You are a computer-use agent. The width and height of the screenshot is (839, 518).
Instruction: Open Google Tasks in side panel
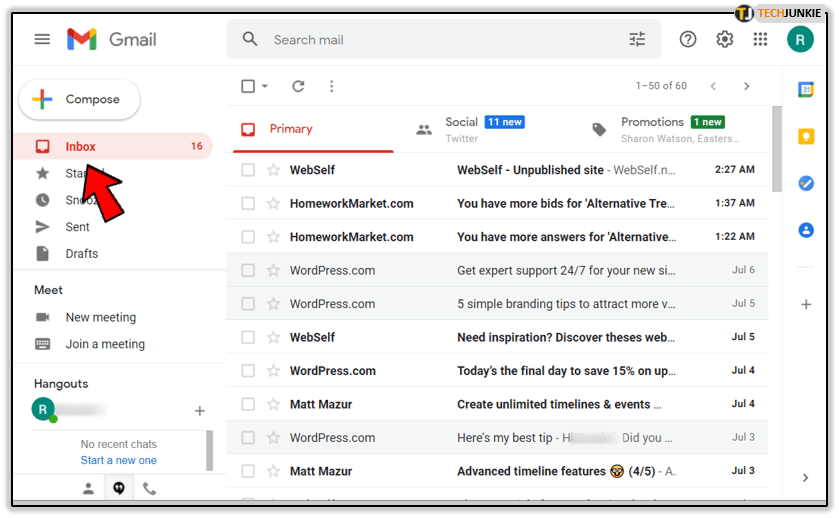[x=806, y=183]
